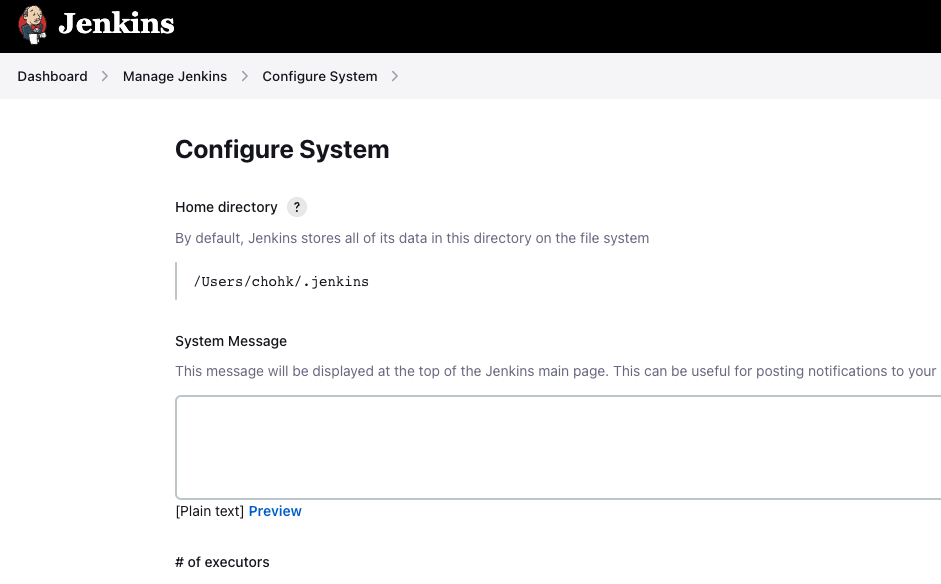Viewport: 941px width, 584px height.
Task: Click the Jenkins butler mascot logo
Action: [x=32, y=25]
